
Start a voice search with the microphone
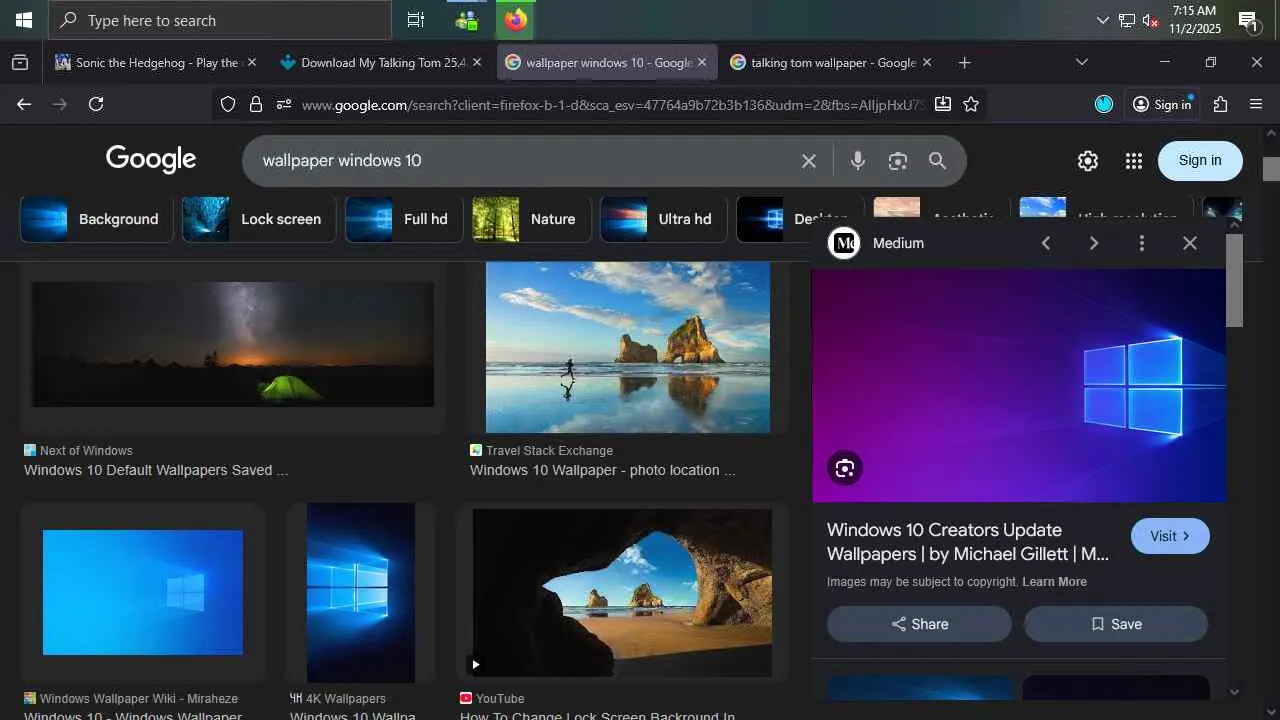tap(857, 160)
